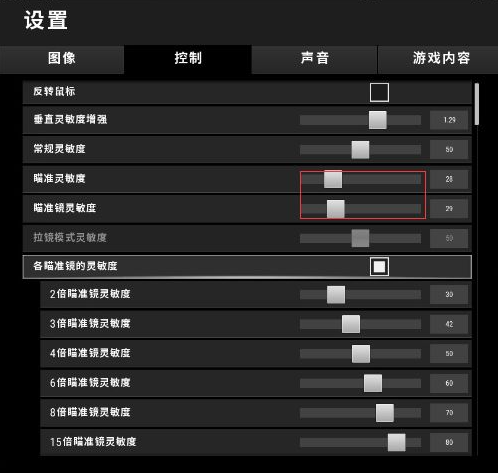The image size is (498, 473).
Task: Select the 游戏内容 tab
Action: (x=438, y=59)
